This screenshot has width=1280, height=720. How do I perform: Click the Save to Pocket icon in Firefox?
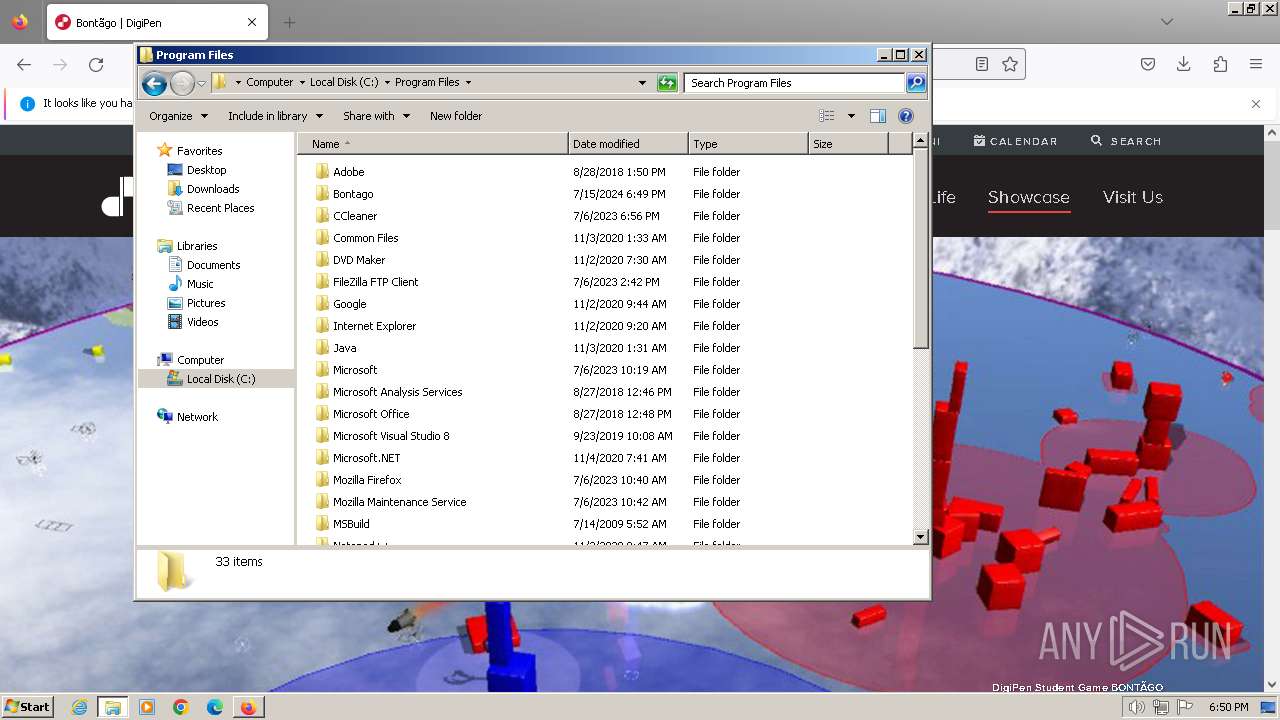[x=1148, y=64]
